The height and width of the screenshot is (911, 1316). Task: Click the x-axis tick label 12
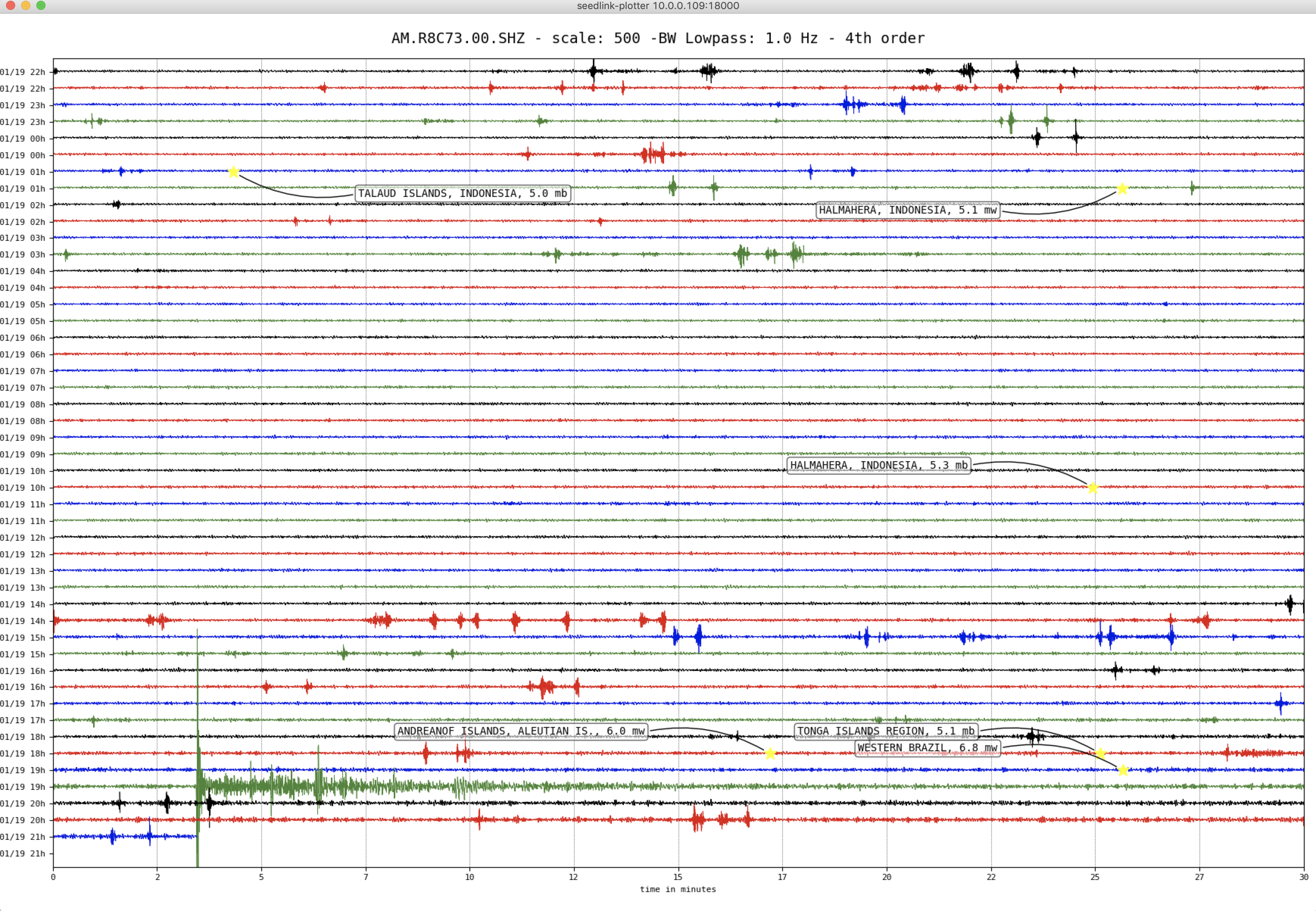[574, 877]
